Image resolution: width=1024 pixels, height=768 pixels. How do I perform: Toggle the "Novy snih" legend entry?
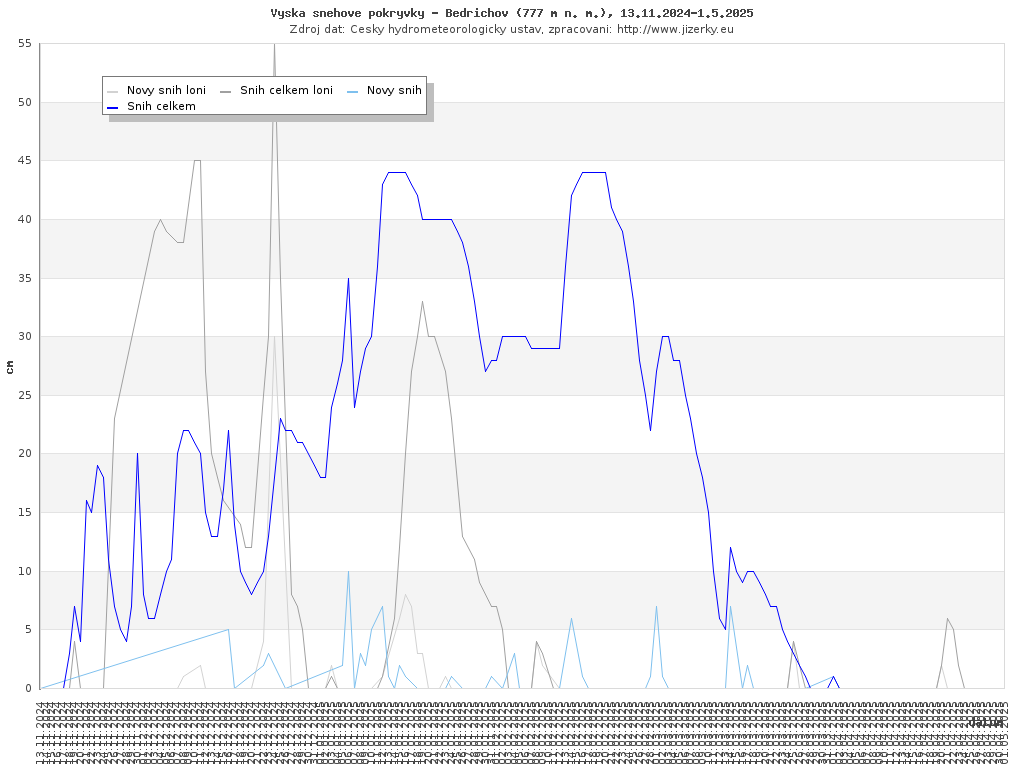(394, 90)
